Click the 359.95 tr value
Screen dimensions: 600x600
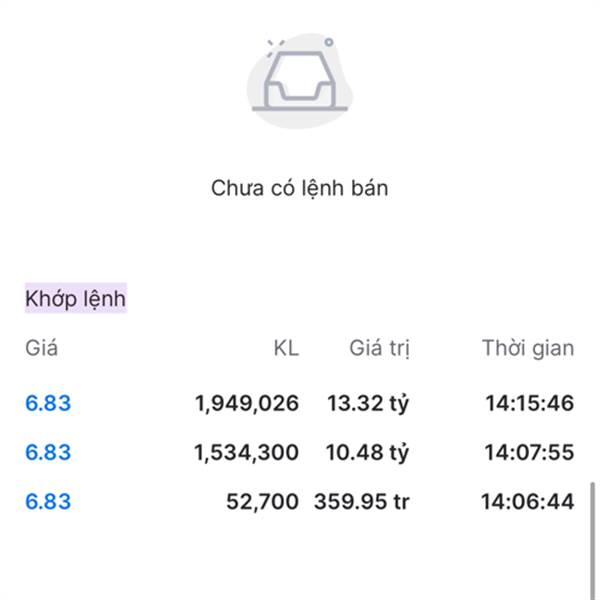(x=362, y=500)
